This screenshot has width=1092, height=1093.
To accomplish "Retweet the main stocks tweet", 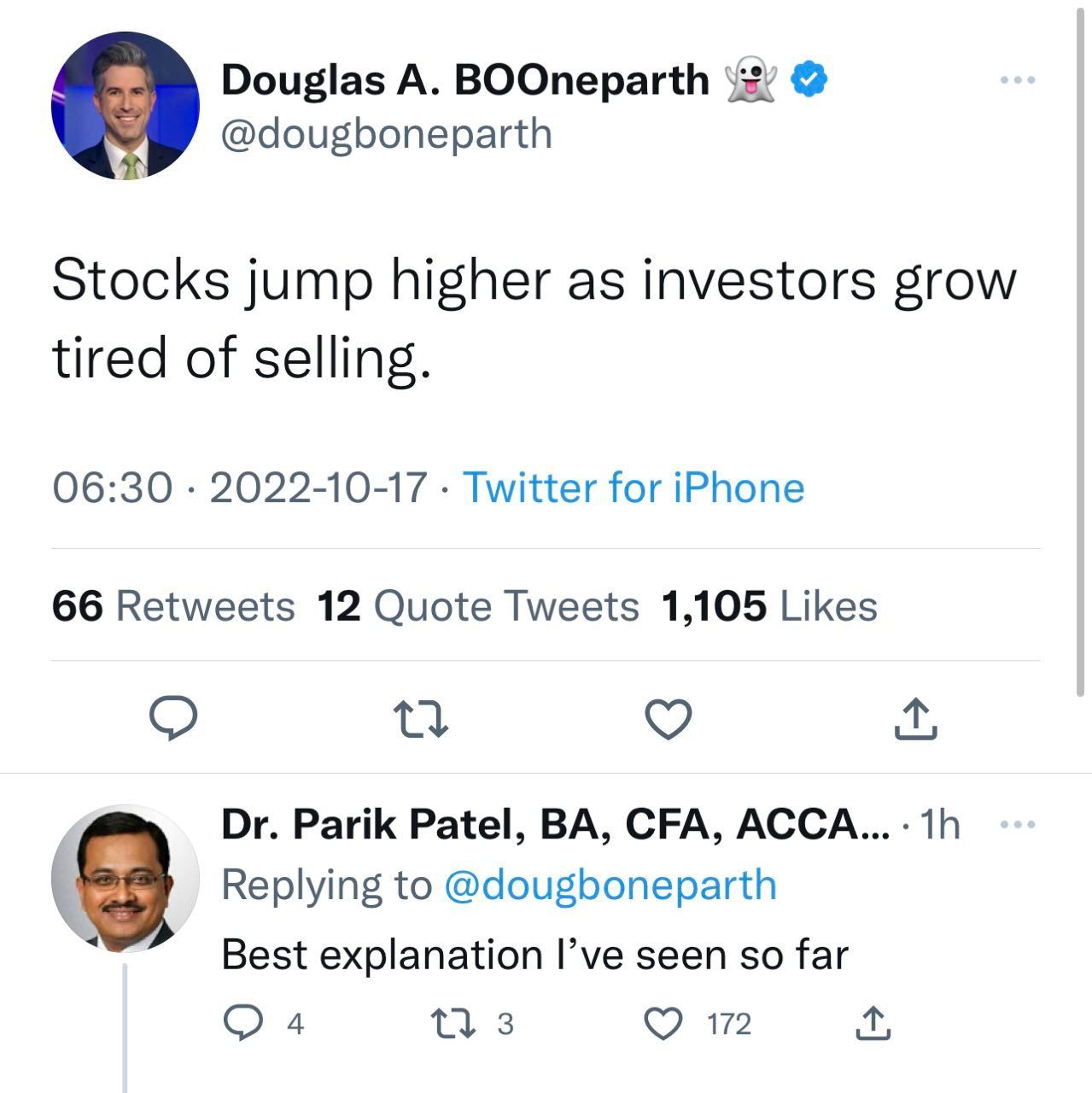I will click(420, 718).
